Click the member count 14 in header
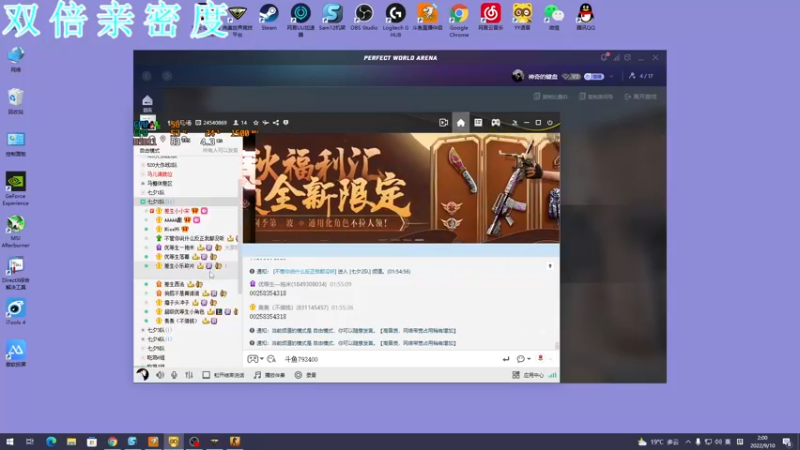800x450 pixels. (240, 122)
